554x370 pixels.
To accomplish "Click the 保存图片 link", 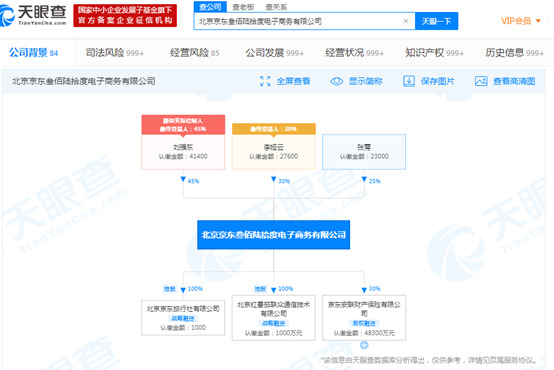I will coord(437,81).
